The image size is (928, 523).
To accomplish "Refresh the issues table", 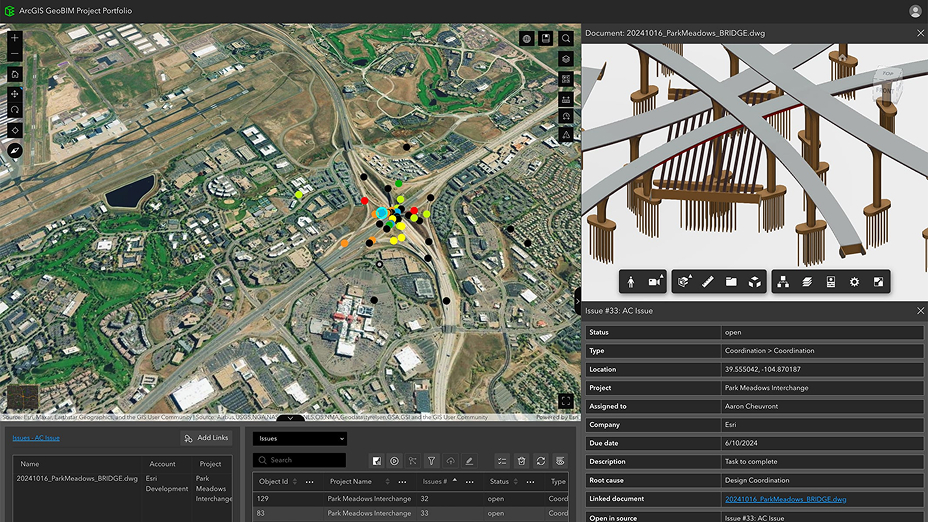I will [x=540, y=461].
